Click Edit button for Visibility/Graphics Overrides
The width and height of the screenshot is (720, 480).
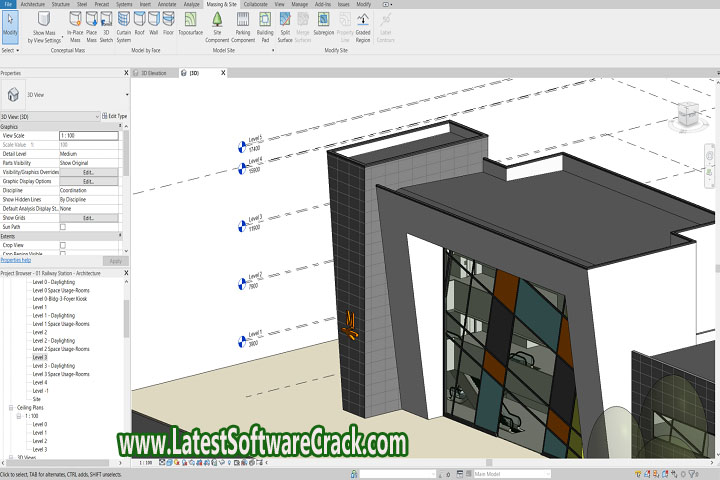(x=88, y=172)
